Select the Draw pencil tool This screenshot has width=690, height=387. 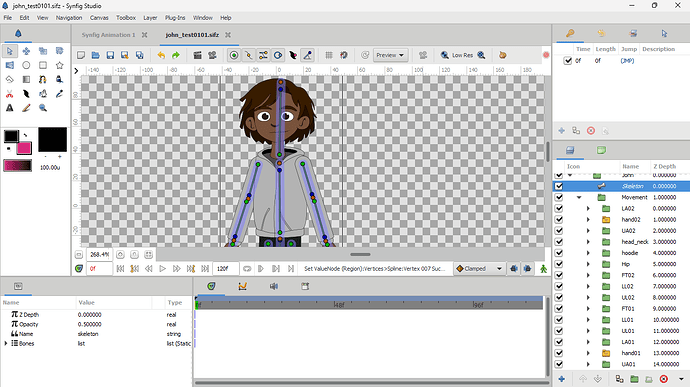[x=26, y=108]
